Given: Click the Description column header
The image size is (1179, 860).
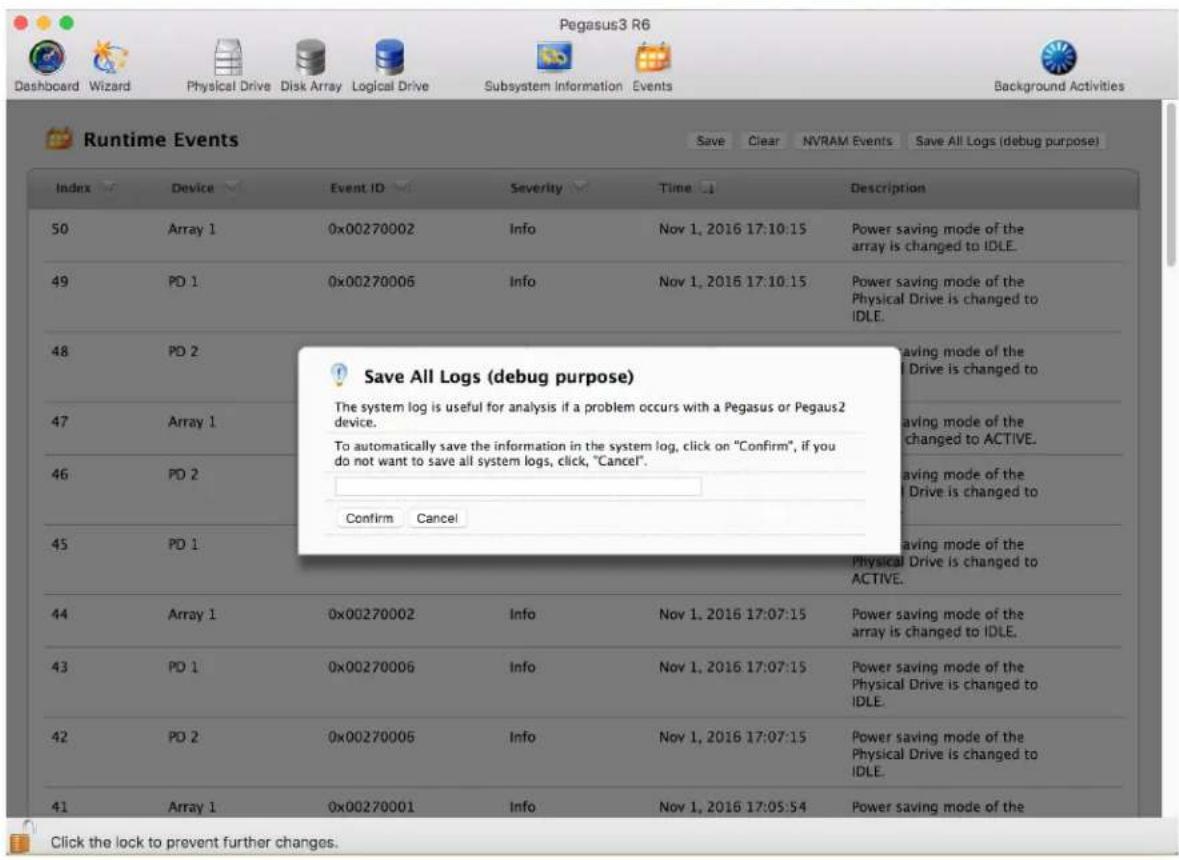Looking at the screenshot, I should coord(887,188).
